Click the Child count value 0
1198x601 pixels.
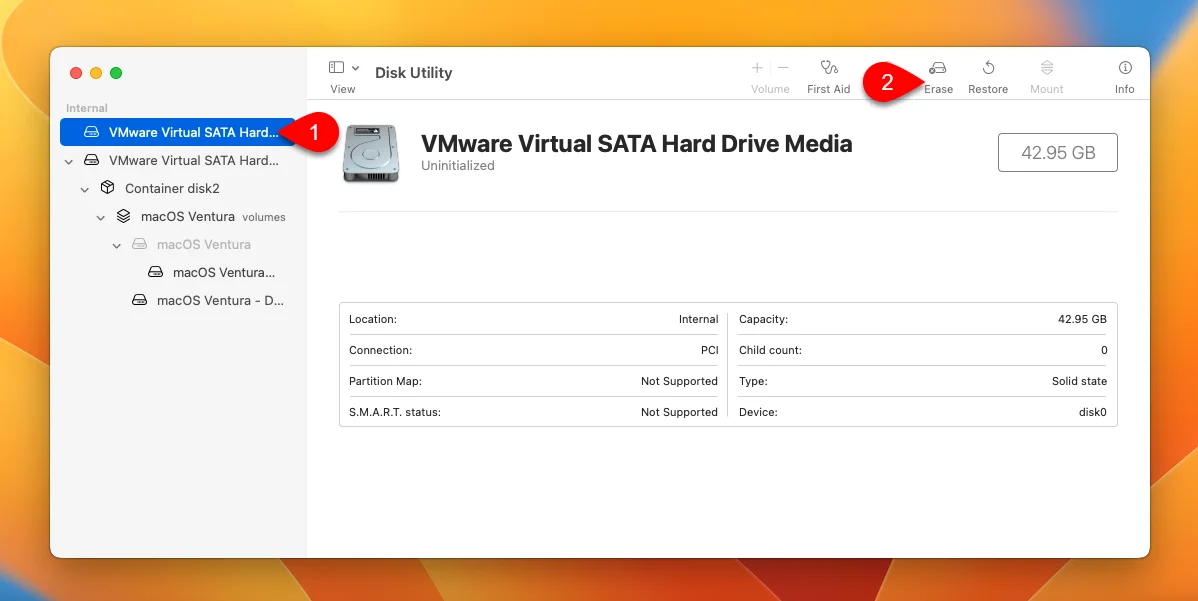pos(1104,351)
